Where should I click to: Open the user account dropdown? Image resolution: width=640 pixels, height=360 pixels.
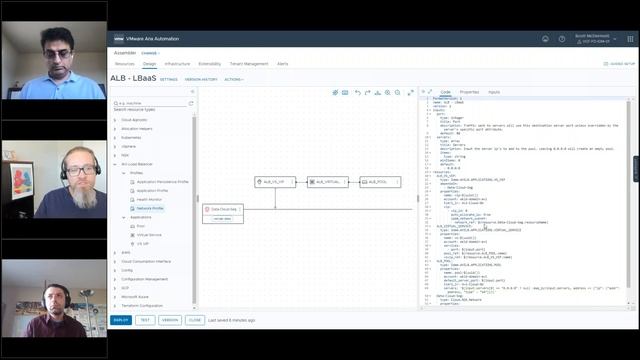[x=595, y=39]
